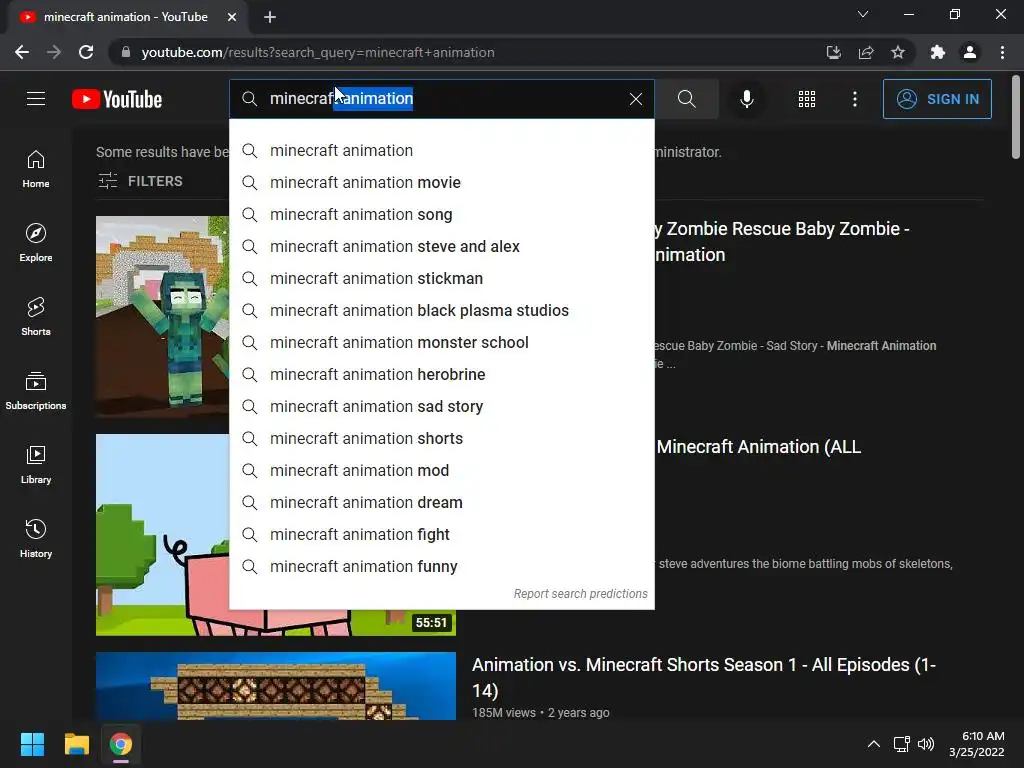Viewport: 1024px width, 768px height.
Task: Open the taskbar clock and date
Action: [x=976, y=744]
